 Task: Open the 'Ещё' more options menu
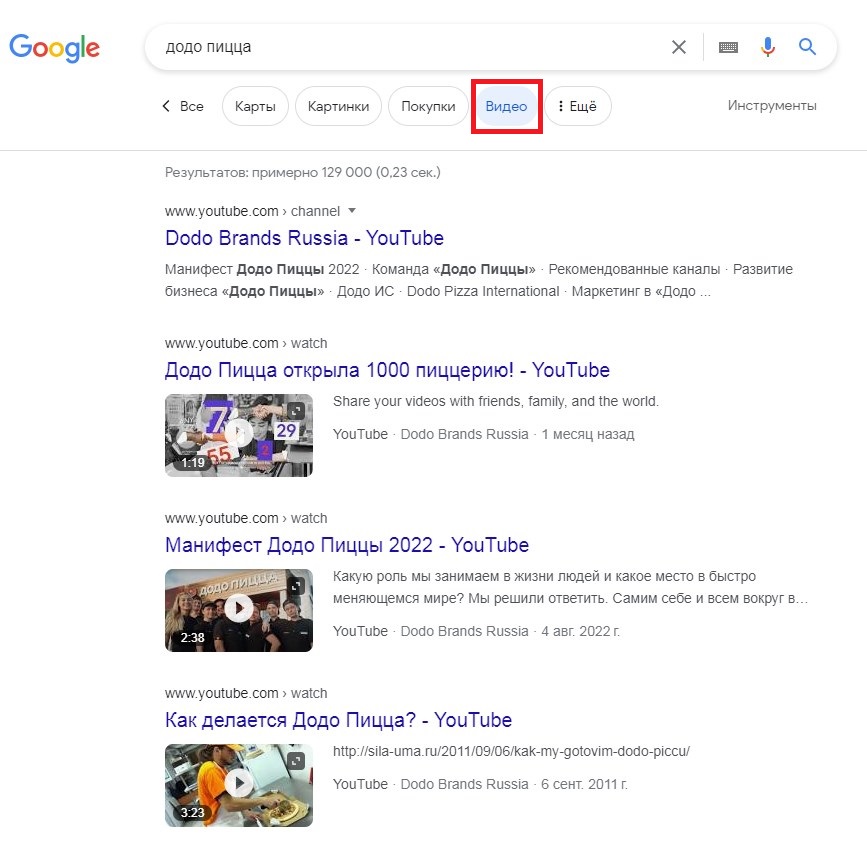pos(578,106)
